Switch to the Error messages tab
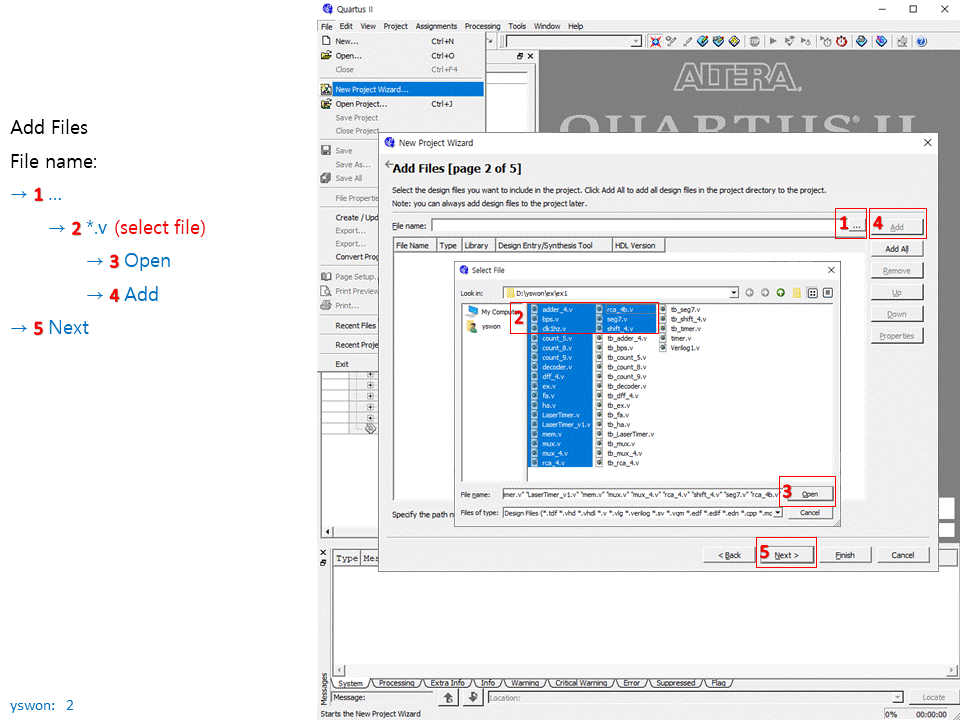Viewport: 960px width, 720px height. click(631, 683)
